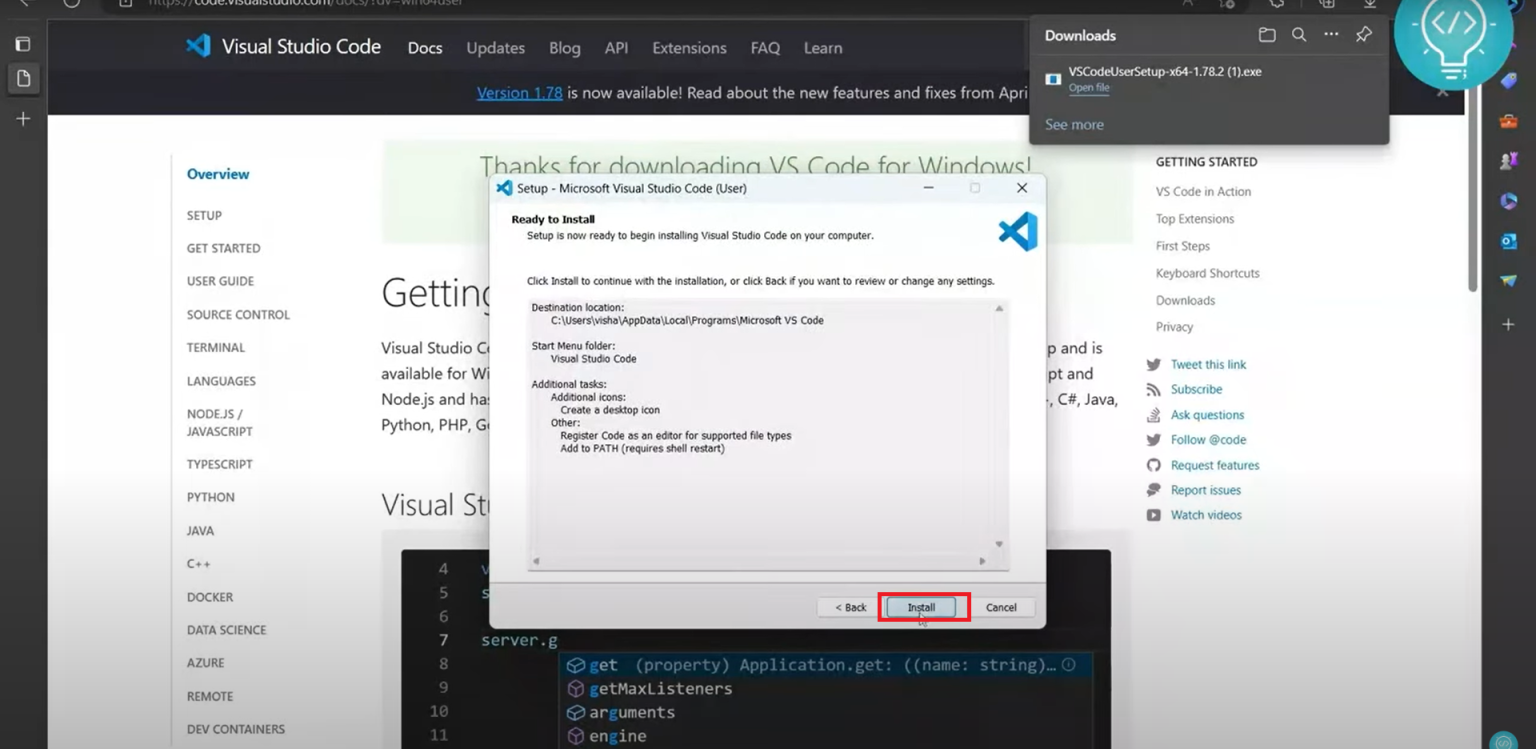The image size is (1536, 749).
Task: Click the Version 1.78 link
Action: click(x=519, y=92)
